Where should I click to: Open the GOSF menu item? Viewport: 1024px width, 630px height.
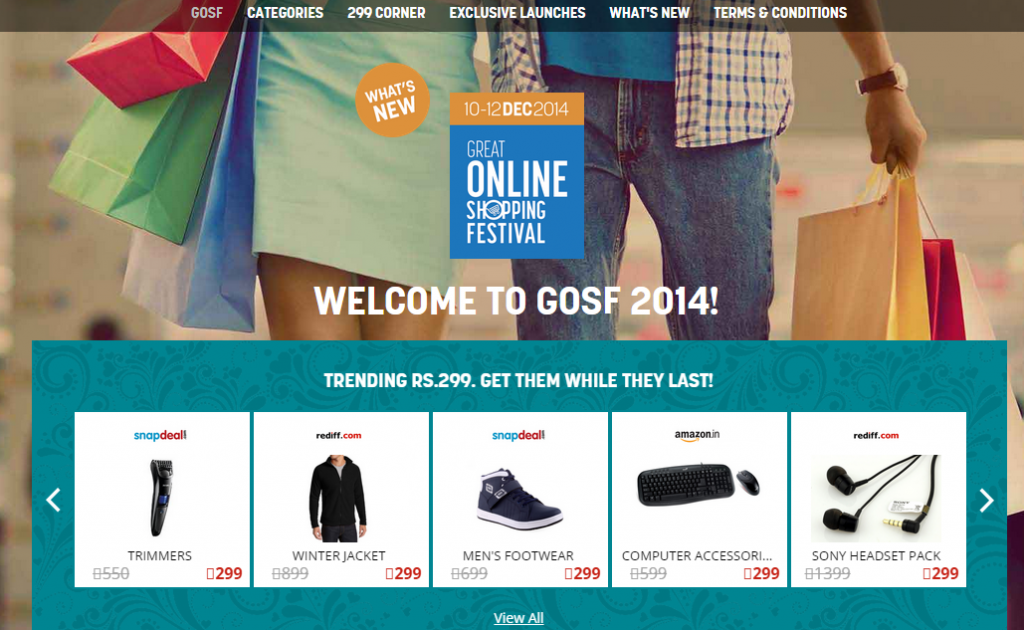tap(207, 13)
